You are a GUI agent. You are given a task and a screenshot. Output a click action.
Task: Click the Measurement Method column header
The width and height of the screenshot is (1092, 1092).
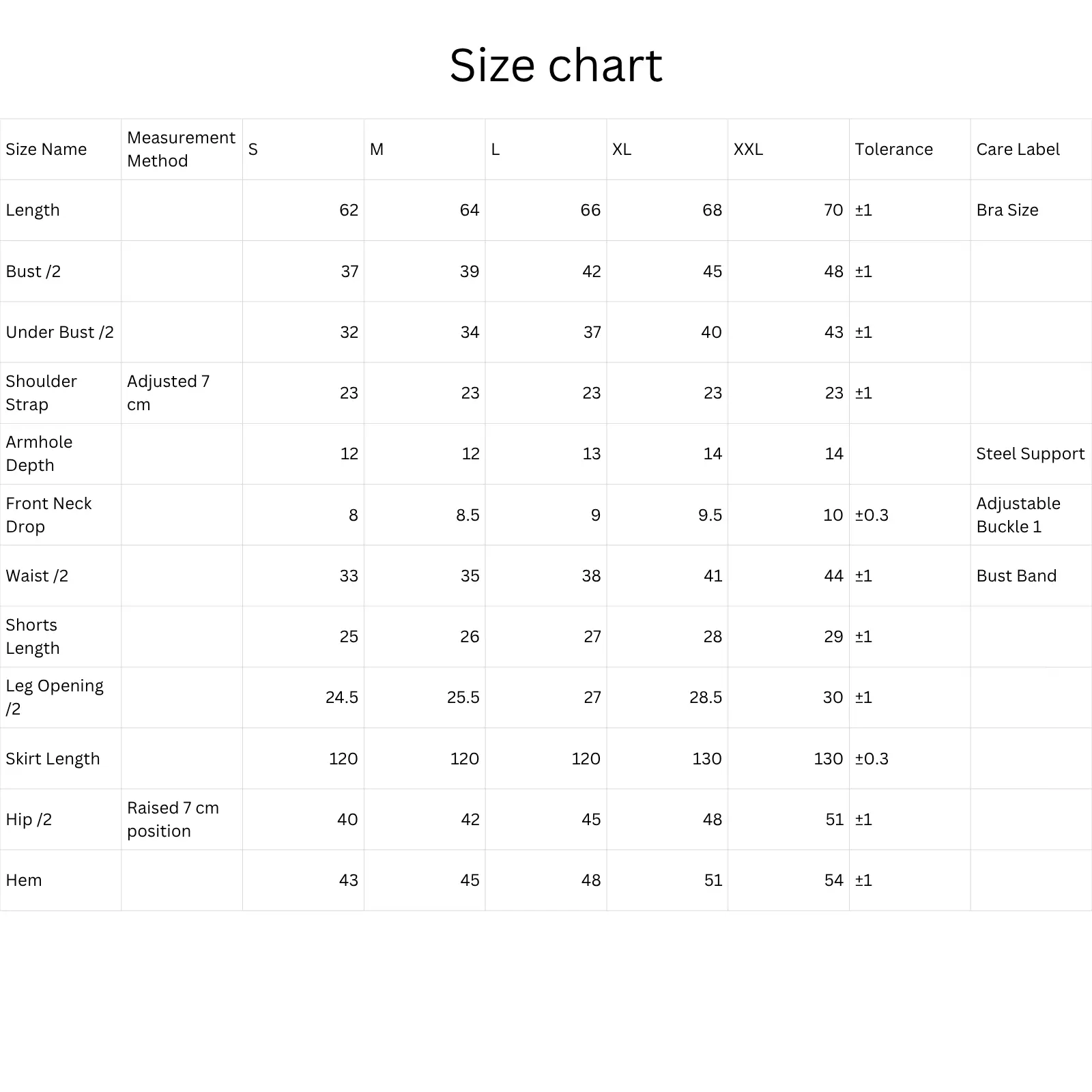[x=181, y=149]
